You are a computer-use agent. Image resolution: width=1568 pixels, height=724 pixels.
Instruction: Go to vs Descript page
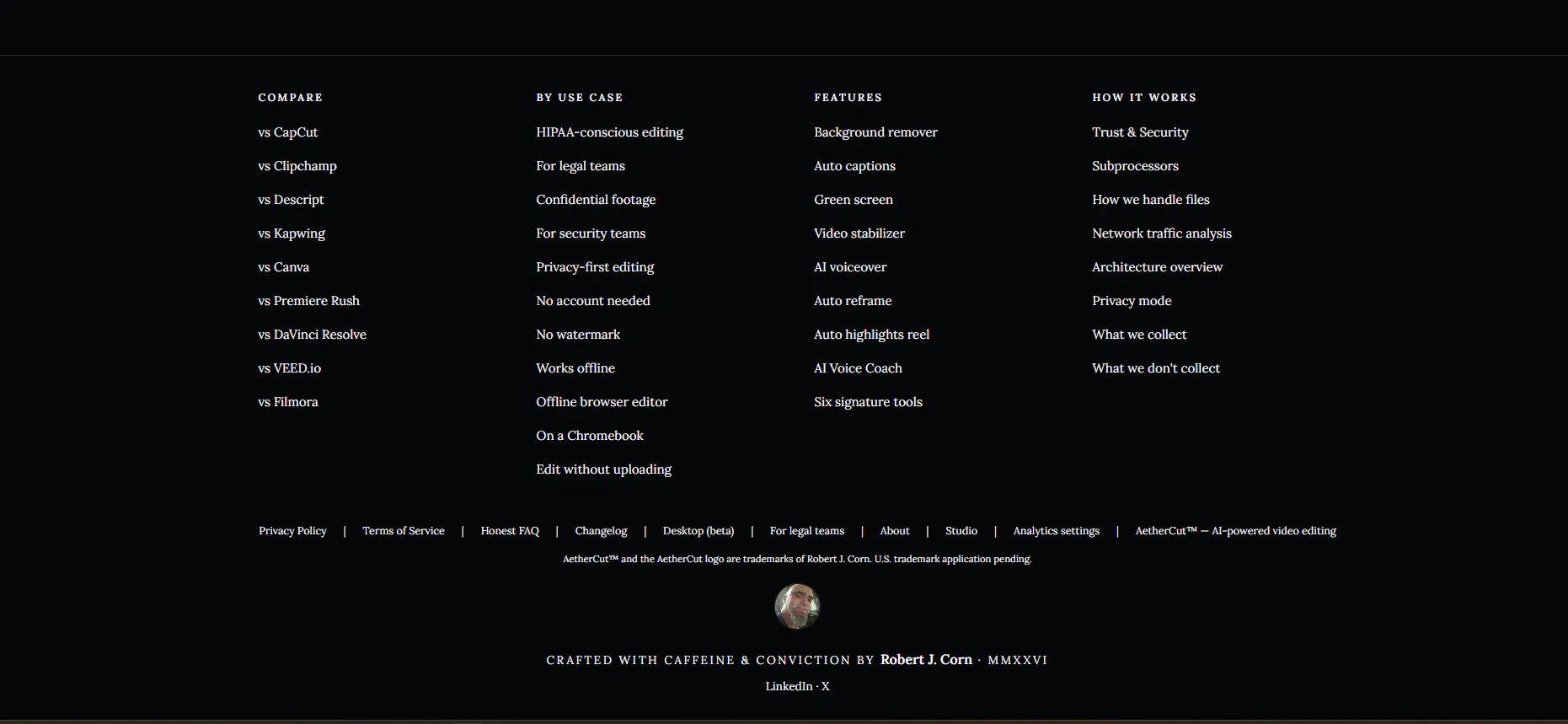tap(291, 200)
